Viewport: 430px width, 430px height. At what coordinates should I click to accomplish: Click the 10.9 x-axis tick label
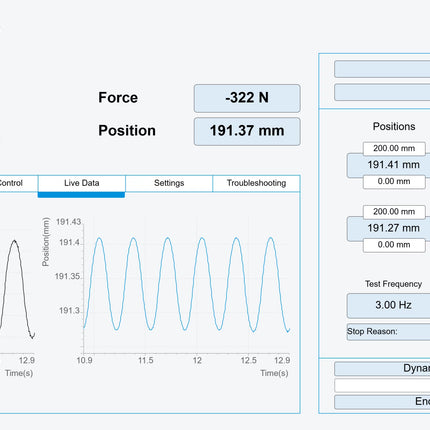pyautogui.click(x=84, y=361)
